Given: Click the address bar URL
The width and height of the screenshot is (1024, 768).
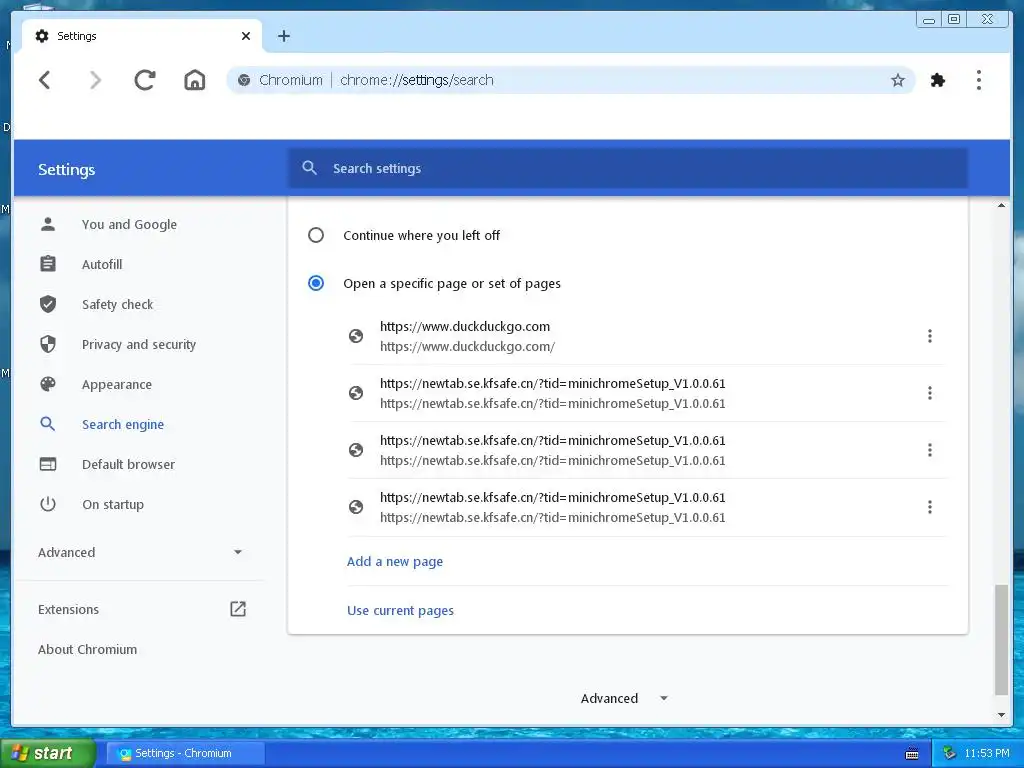Looking at the screenshot, I should pos(417,80).
